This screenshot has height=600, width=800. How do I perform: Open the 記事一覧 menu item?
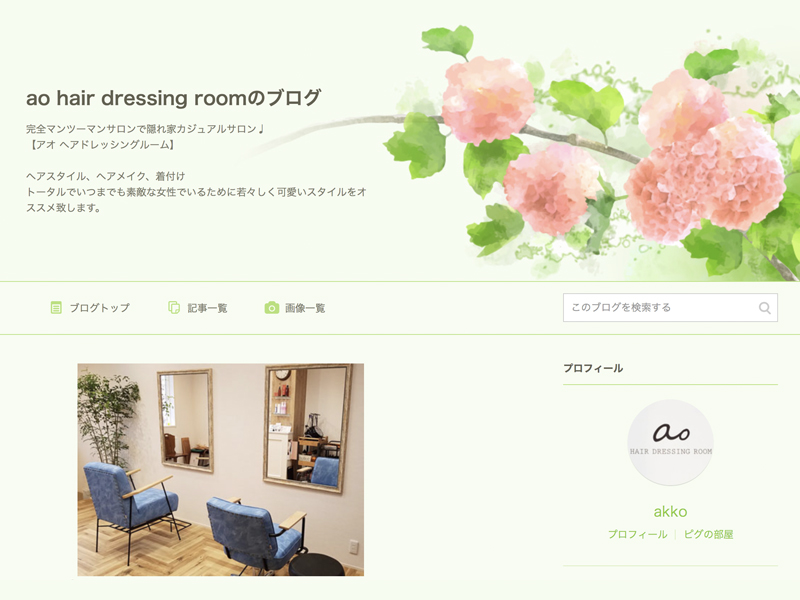pyautogui.click(x=207, y=308)
